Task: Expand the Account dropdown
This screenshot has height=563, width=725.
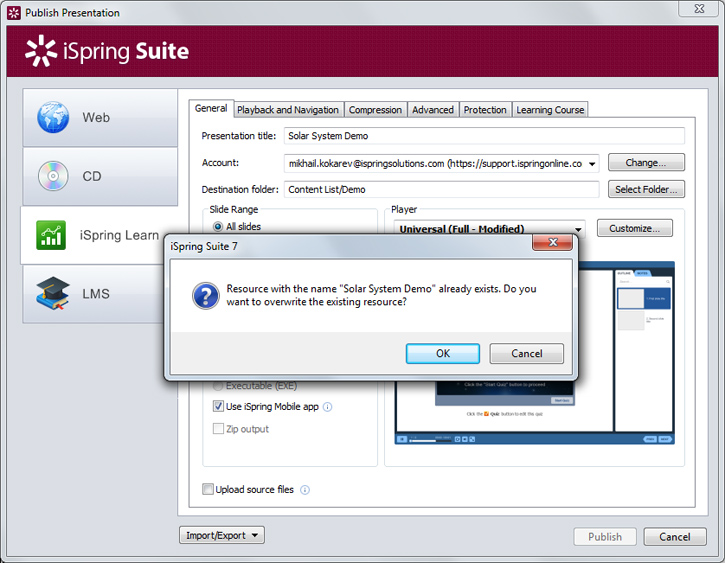Action: pos(591,164)
